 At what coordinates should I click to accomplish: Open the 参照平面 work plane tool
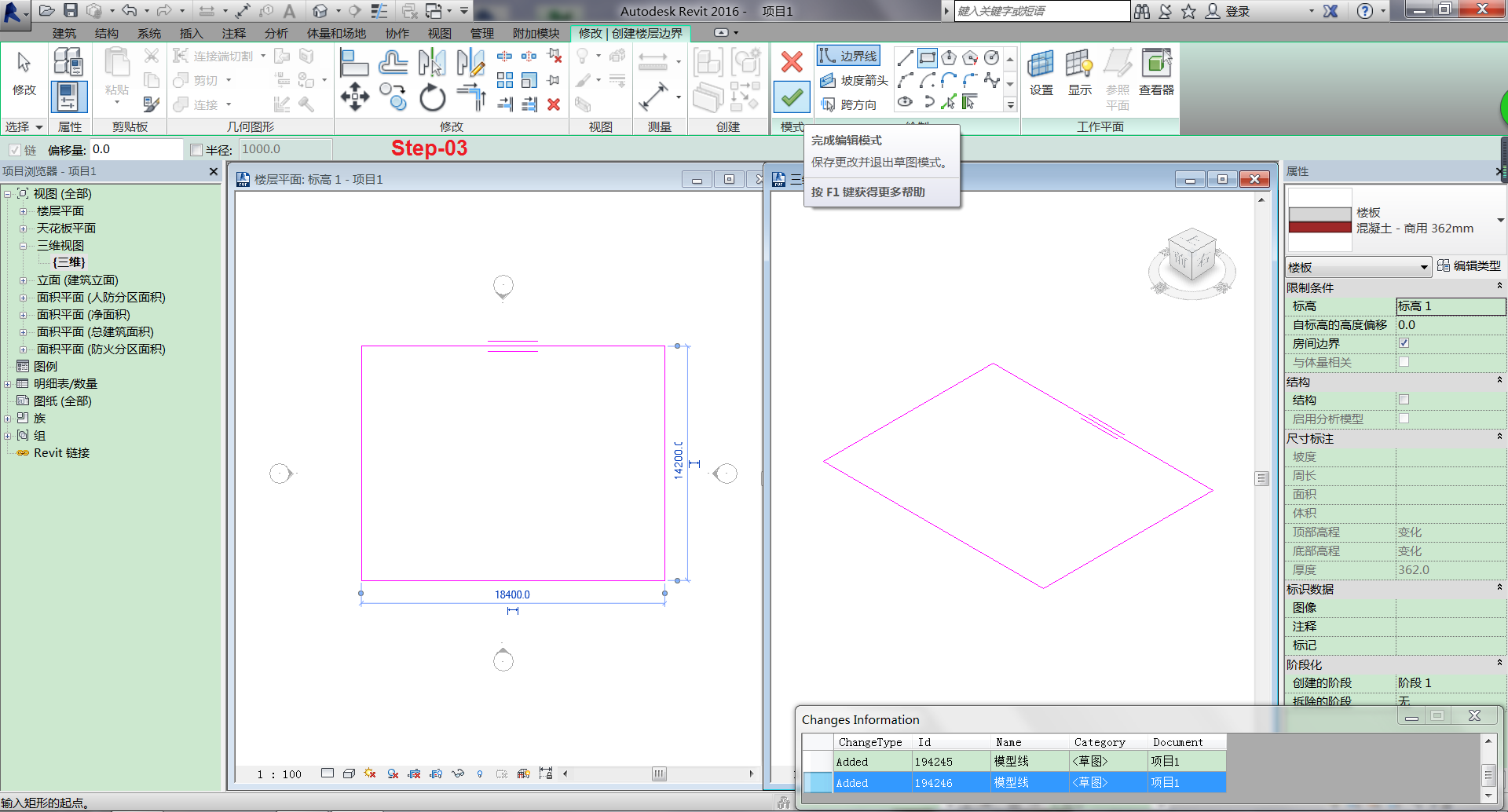coord(1117,79)
